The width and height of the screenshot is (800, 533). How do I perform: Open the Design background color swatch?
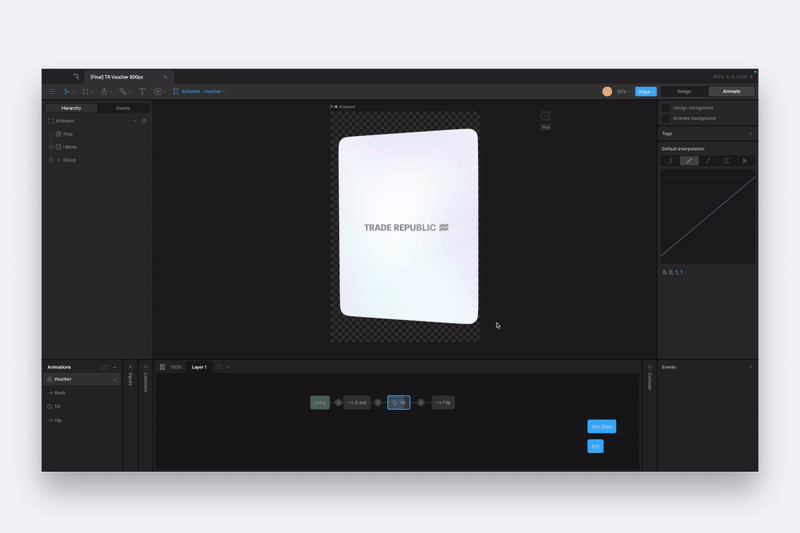[666, 108]
